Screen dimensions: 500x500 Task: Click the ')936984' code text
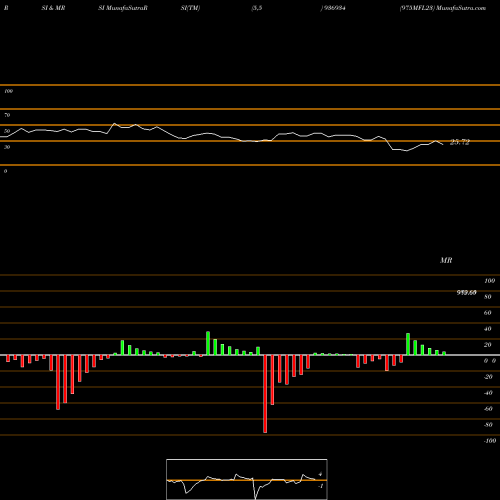tap(333, 8)
